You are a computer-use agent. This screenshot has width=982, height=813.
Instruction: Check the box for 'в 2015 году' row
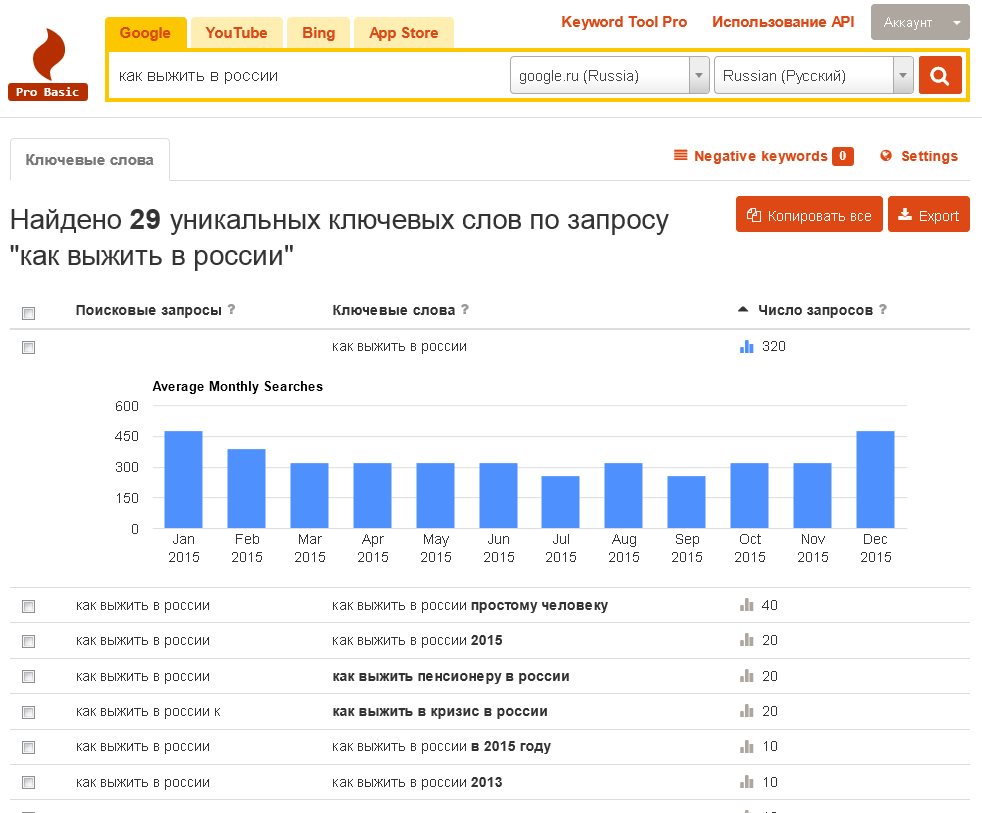(28, 747)
